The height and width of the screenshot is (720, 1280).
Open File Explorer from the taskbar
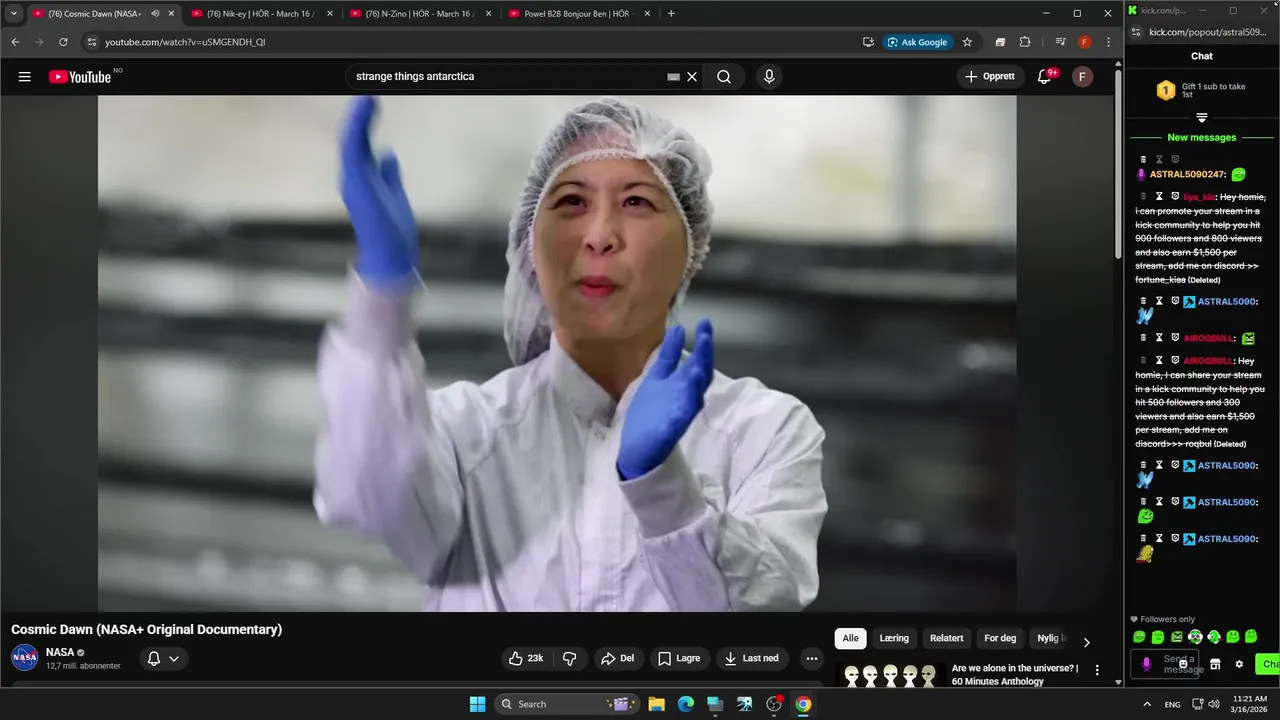(x=656, y=704)
